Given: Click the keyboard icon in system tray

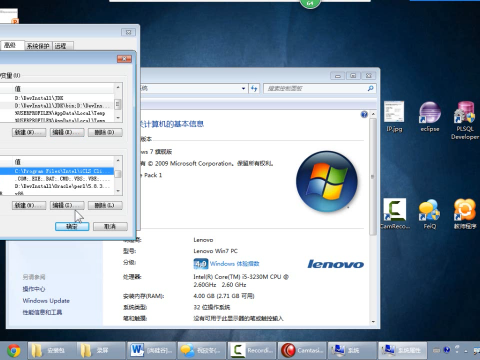Looking at the screenshot, I should pyautogui.click(x=436, y=350).
